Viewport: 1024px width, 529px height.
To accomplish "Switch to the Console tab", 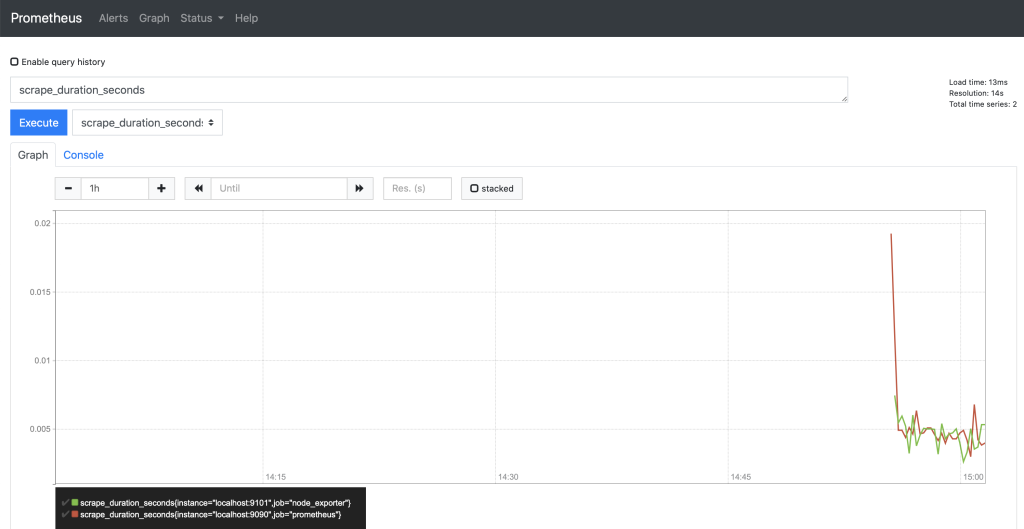I will pos(83,155).
